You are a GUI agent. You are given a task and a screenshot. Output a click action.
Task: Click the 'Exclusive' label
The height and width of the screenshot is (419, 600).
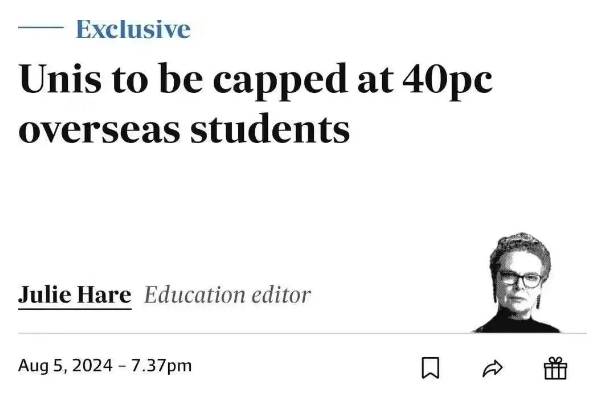[133, 30]
